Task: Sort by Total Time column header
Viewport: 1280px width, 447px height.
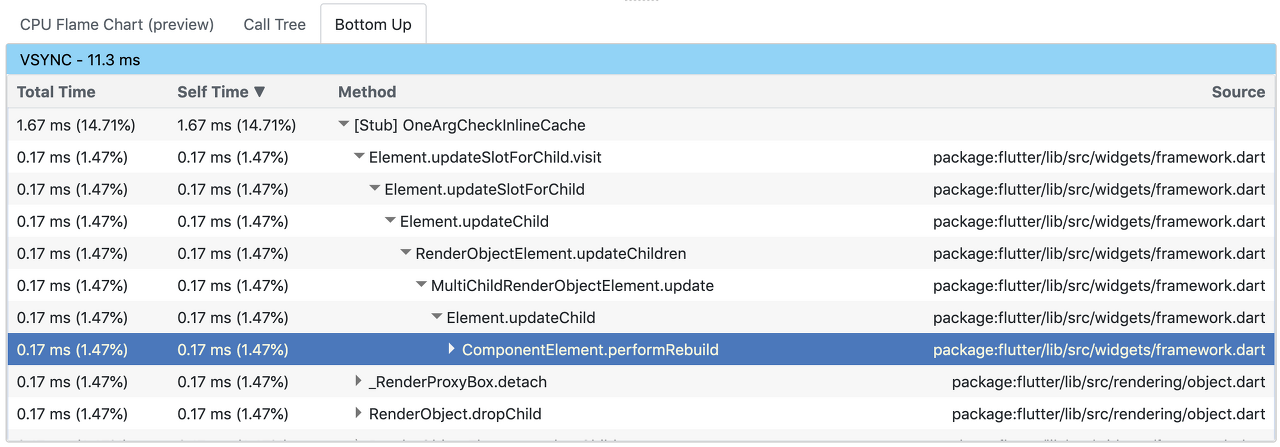Action: tap(56, 92)
